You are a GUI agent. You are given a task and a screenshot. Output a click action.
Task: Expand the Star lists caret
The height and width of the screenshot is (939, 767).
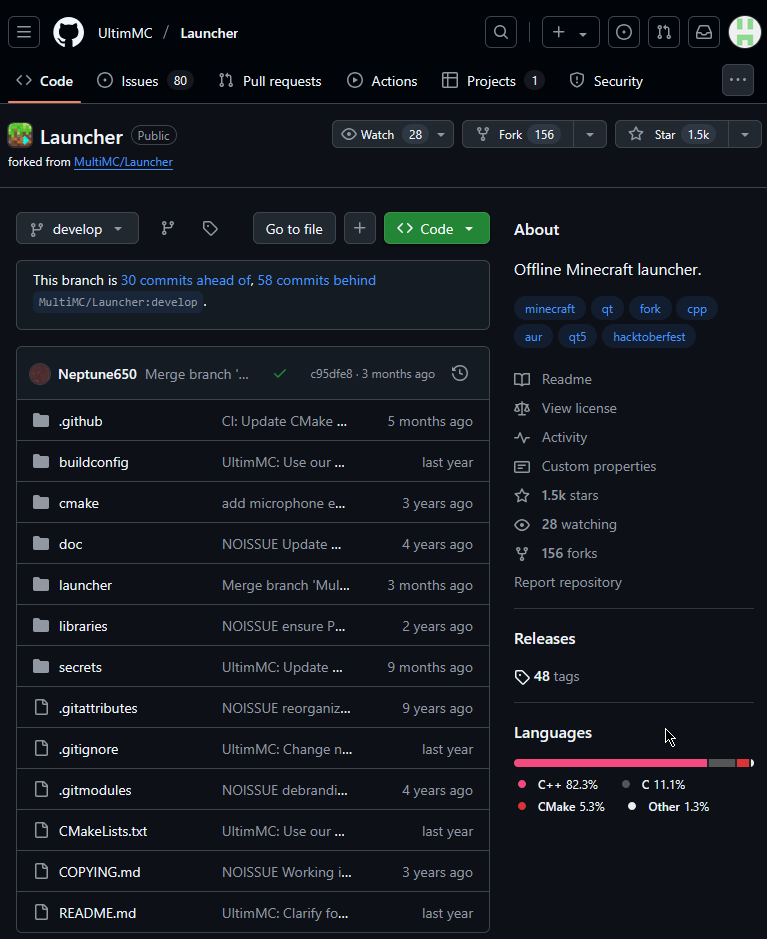coord(745,134)
